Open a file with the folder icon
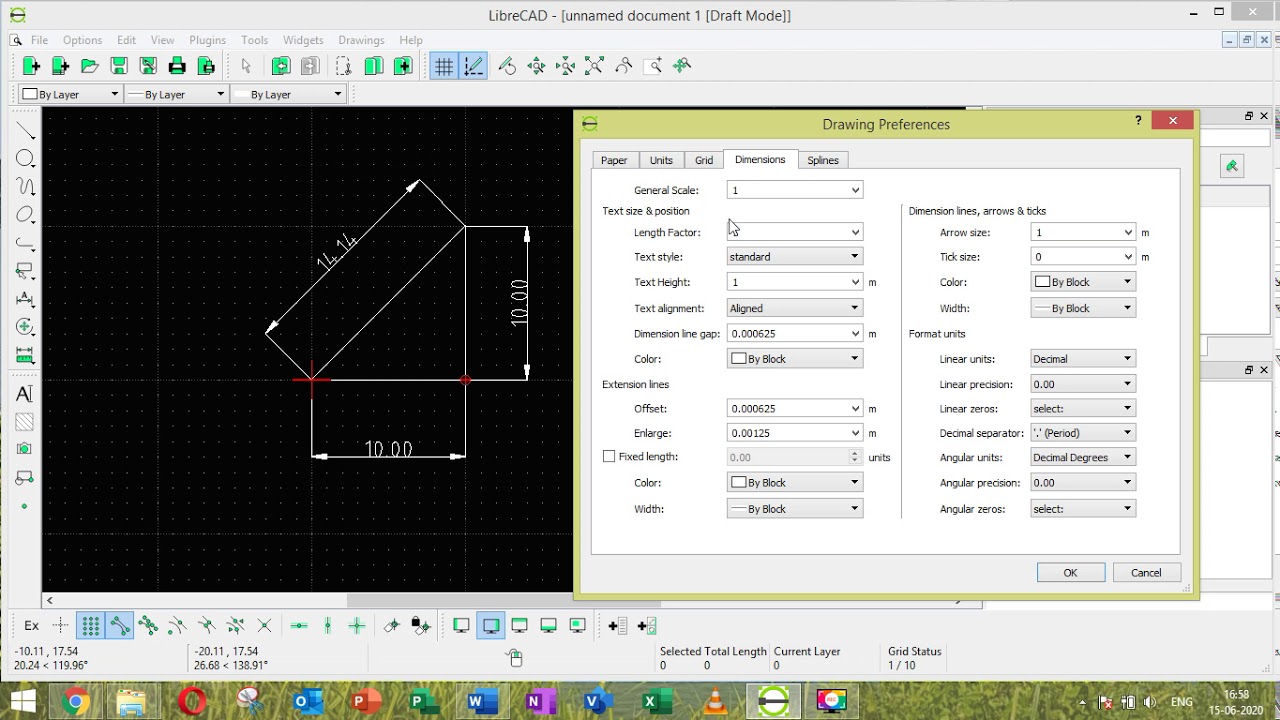This screenshot has height=720, width=1280. pos(89,66)
